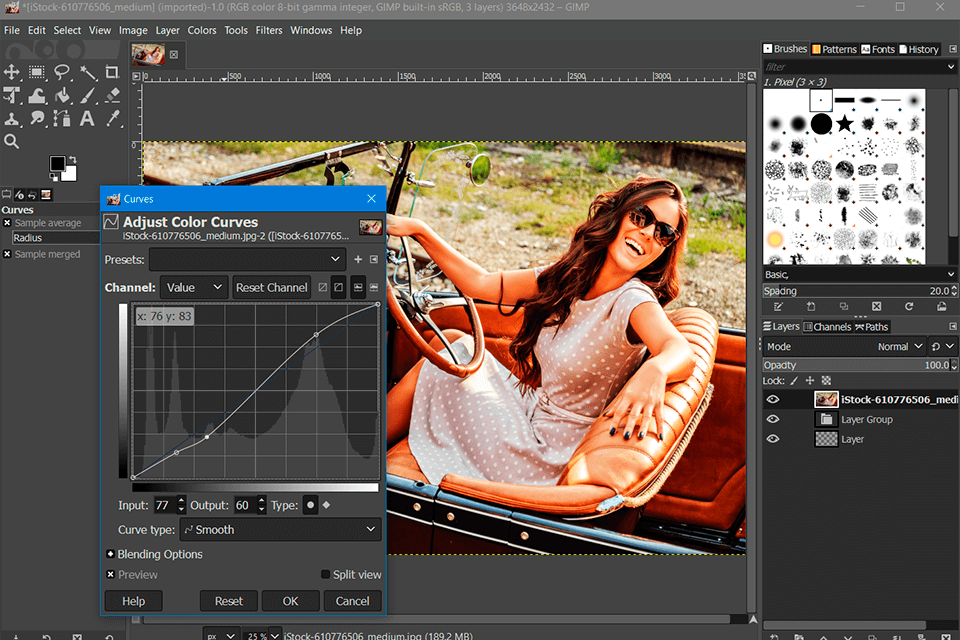Select the Move tool in the toolbox
The image size is (960, 640).
click(x=12, y=72)
